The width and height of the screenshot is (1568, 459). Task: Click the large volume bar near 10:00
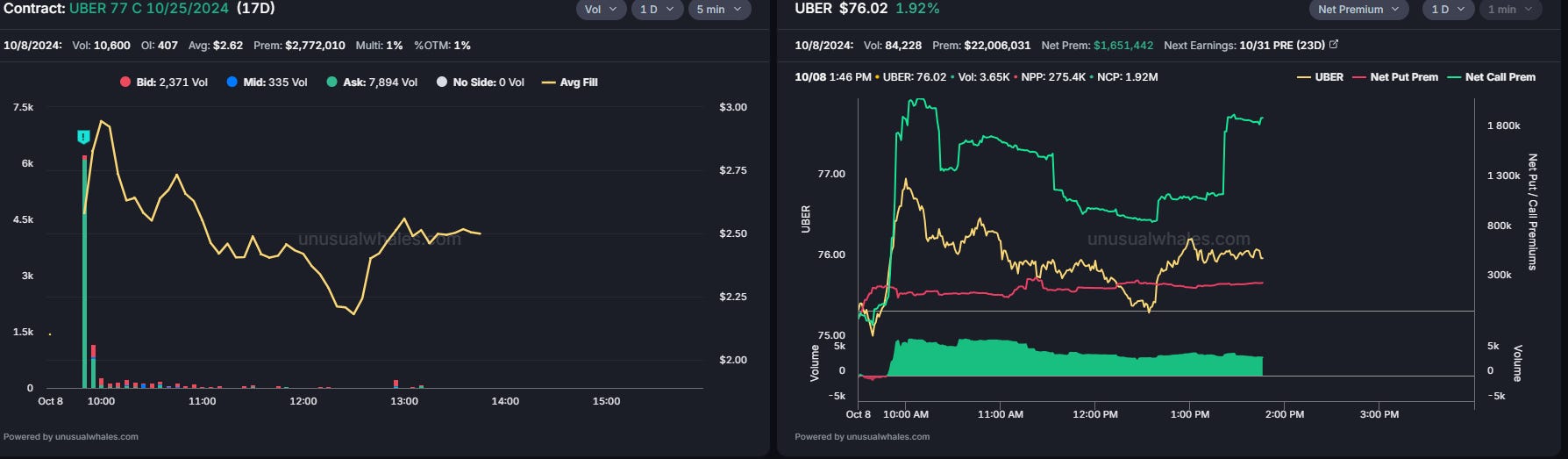85,272
